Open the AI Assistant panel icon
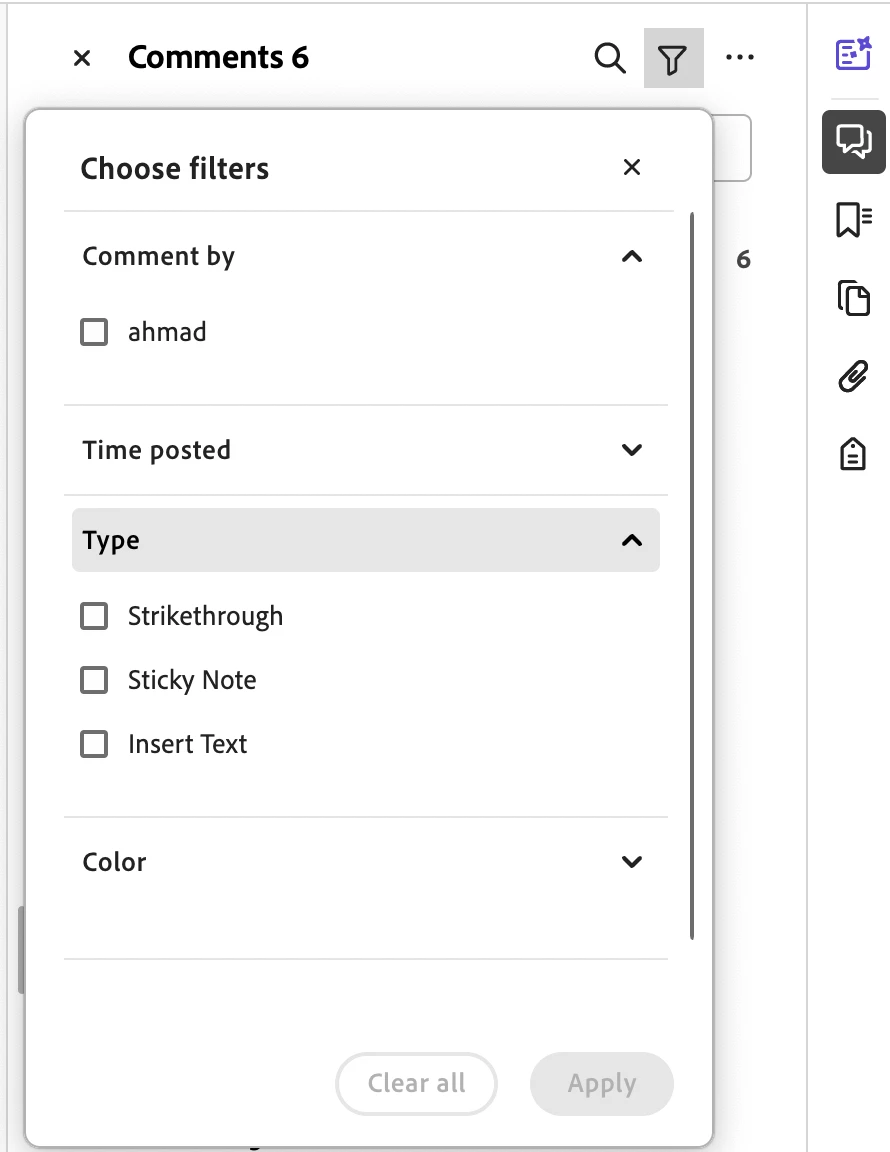This screenshot has width=890, height=1152. point(853,54)
